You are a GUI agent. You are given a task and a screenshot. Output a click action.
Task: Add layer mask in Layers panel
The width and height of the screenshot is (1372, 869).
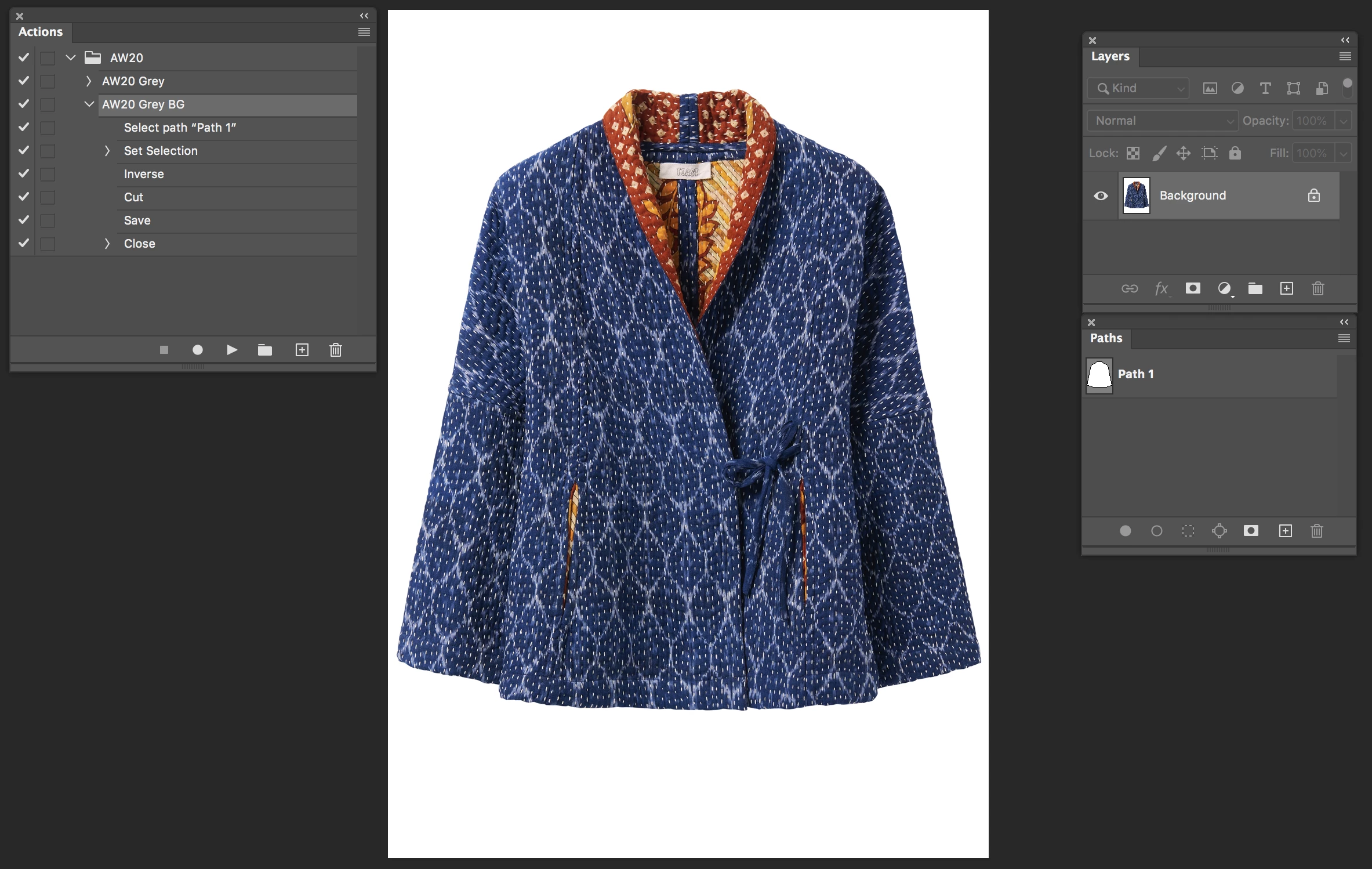point(1193,288)
